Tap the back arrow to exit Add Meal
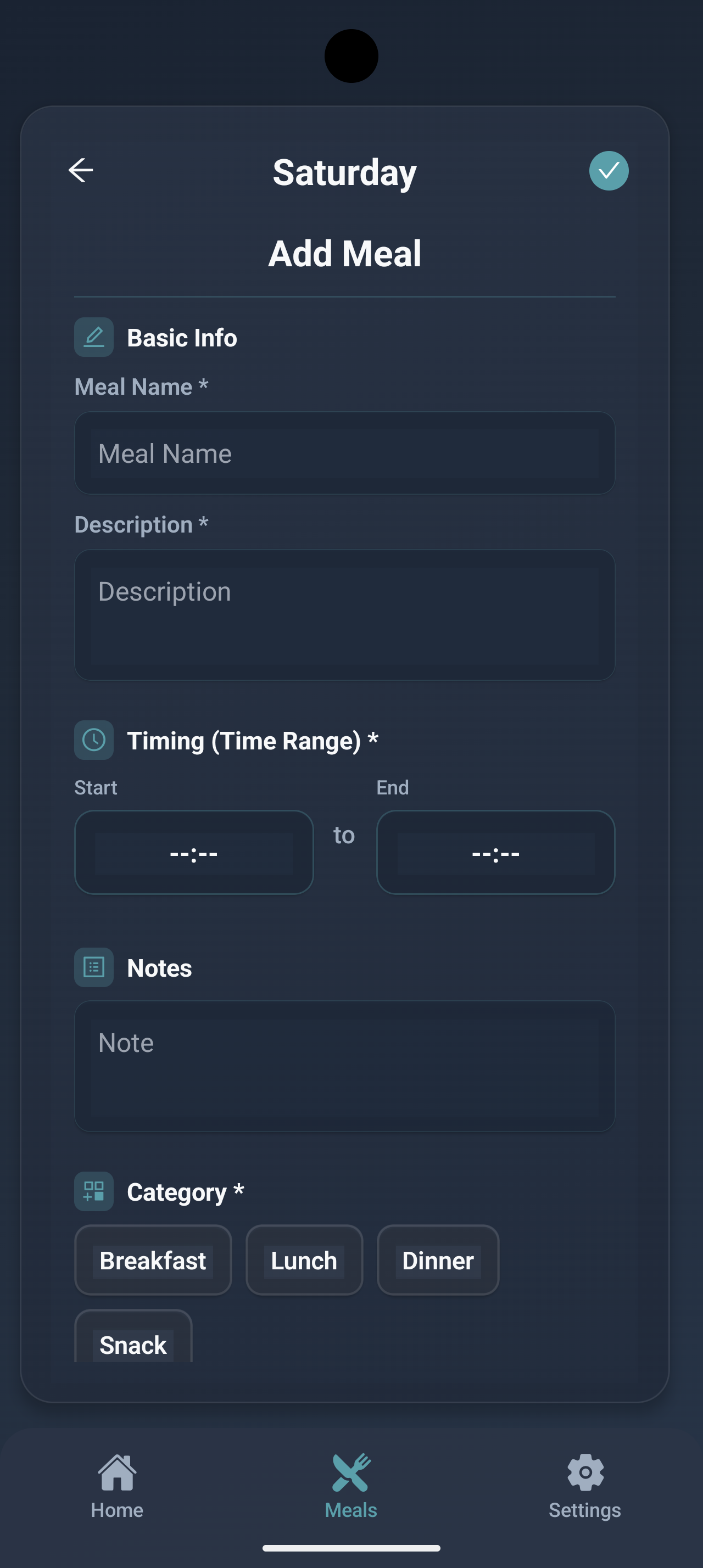This screenshot has height=1568, width=703. point(81,170)
